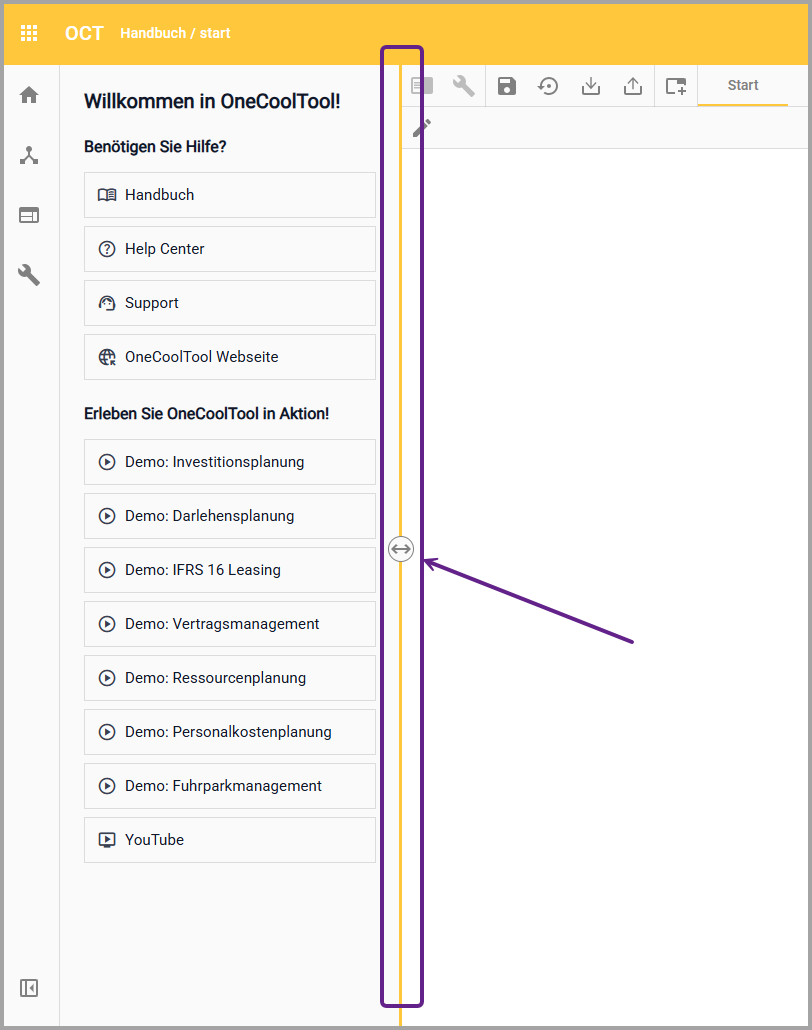Start Demo: Vertragsmanagement
This screenshot has height=1030, width=812.
coord(230,624)
